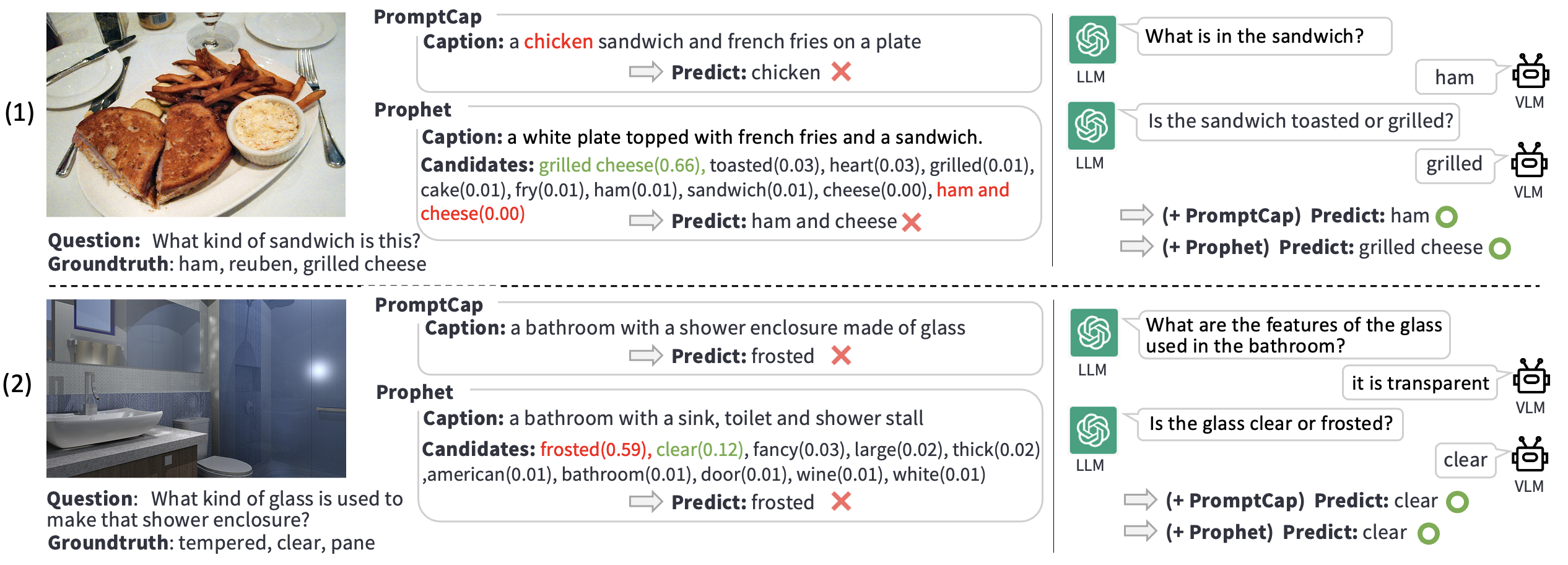The width and height of the screenshot is (1568, 565).
Task: Click the VLM robot icon next to clear answer
Action: click(x=1530, y=455)
